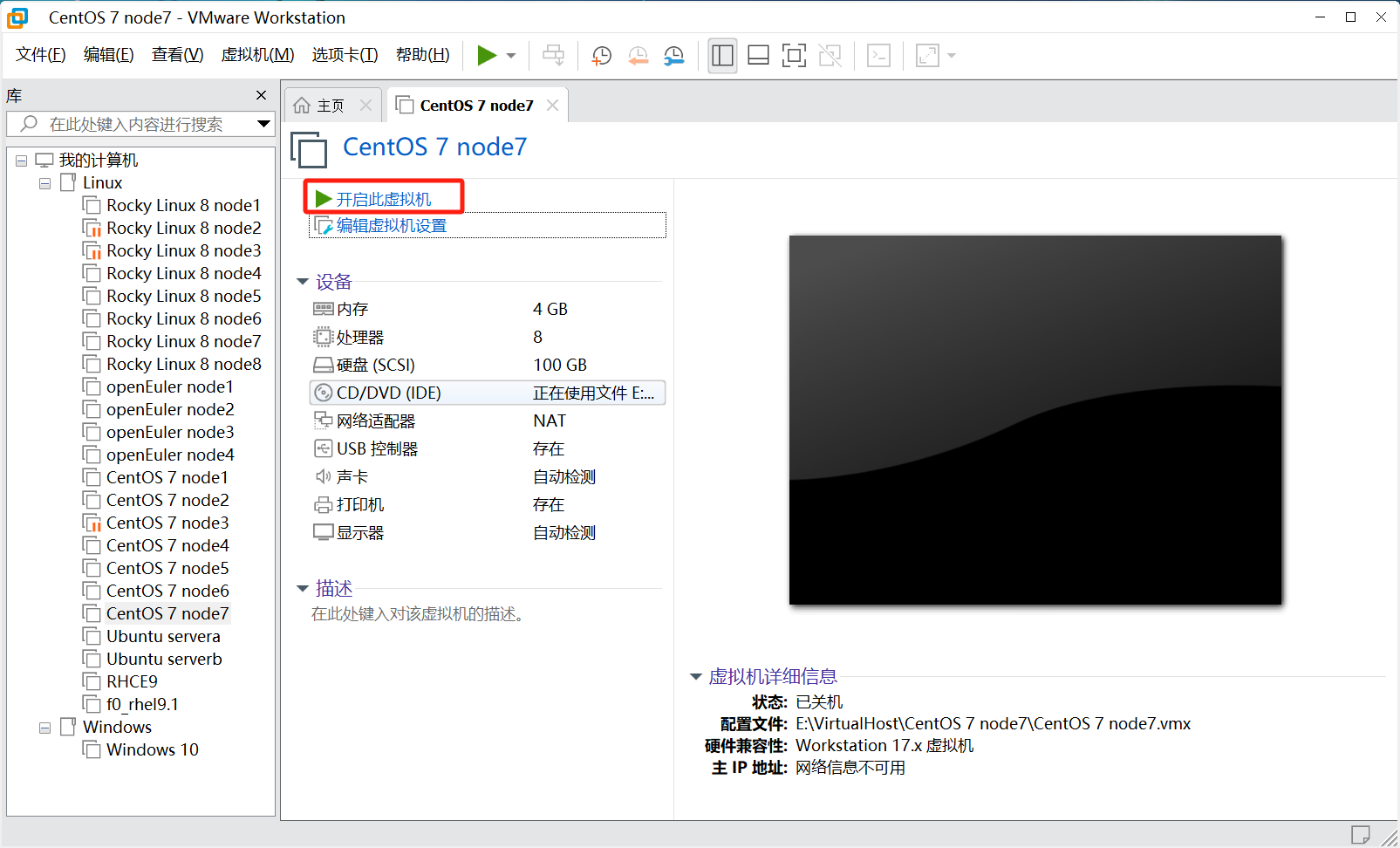Collapse the 我的计算机 tree node
This screenshot has width=1400, height=848.
(x=21, y=161)
